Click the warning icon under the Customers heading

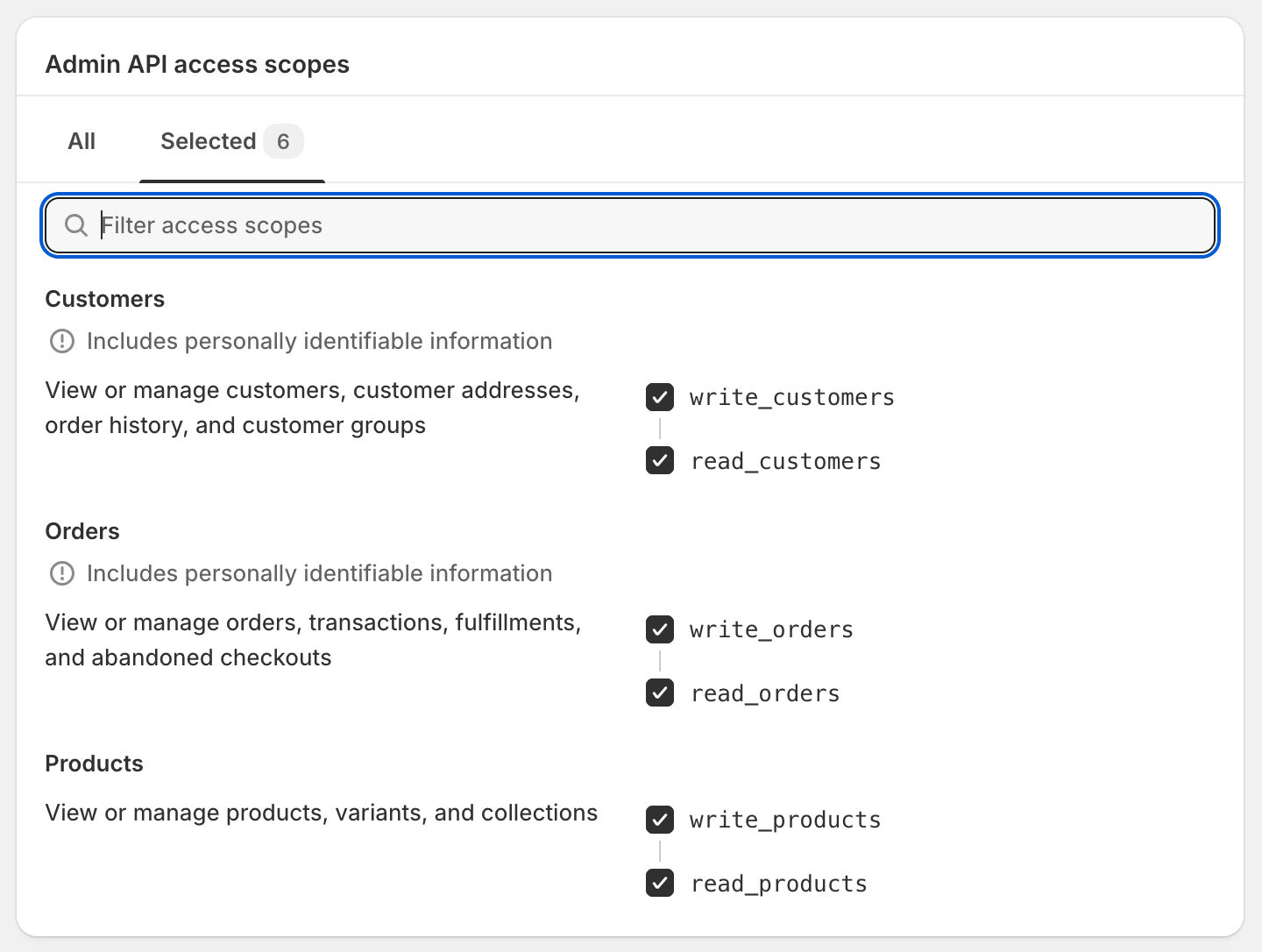(x=62, y=341)
